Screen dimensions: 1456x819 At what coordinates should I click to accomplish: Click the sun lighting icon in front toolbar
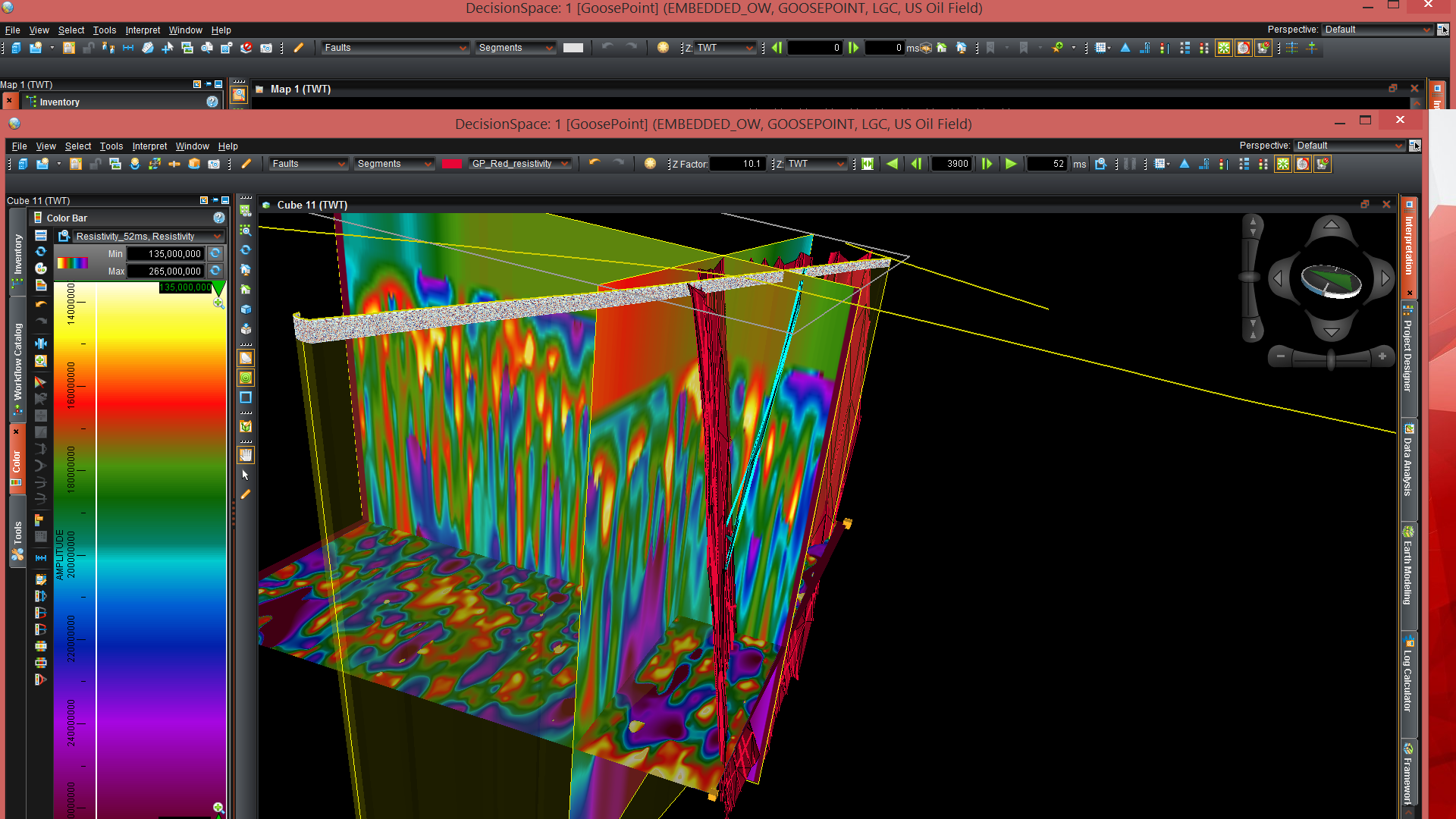coord(650,164)
